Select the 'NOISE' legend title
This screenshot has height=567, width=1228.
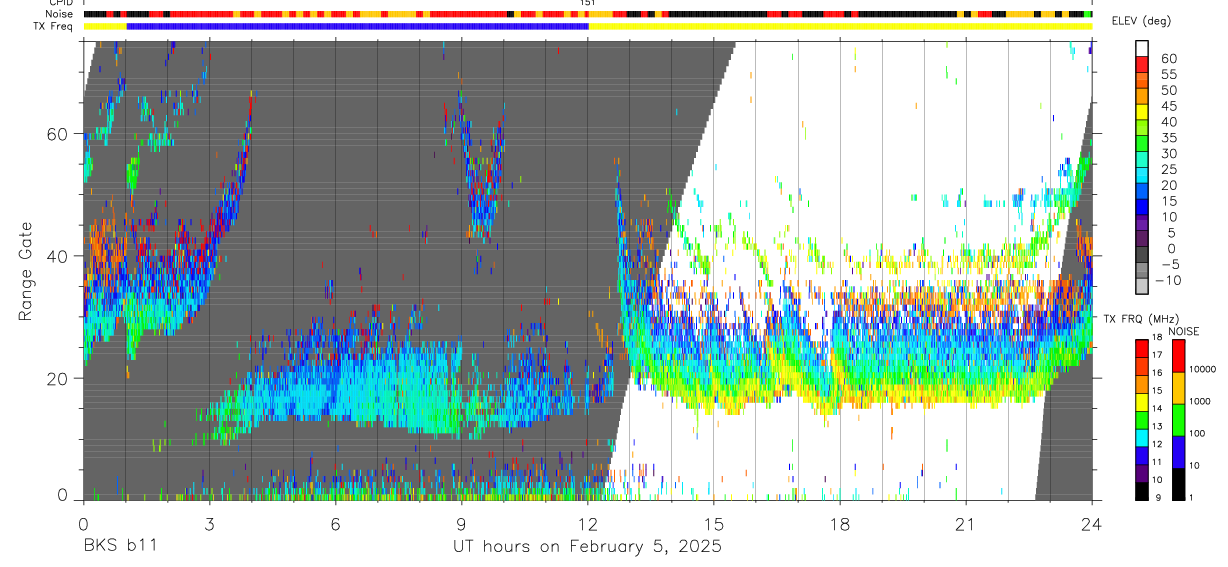1184,331
